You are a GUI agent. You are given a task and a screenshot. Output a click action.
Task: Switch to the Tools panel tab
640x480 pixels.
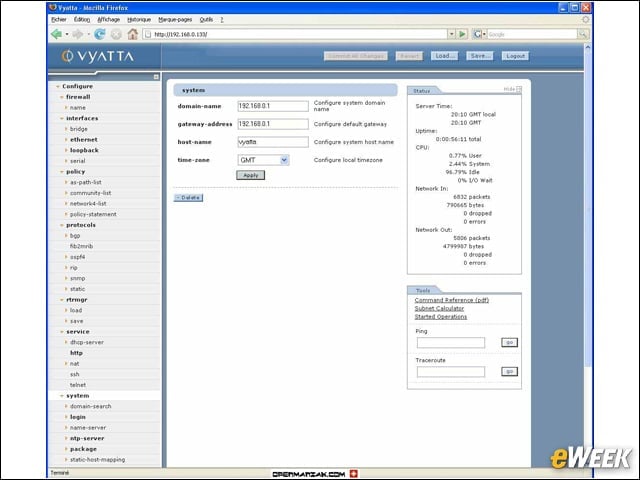click(423, 290)
